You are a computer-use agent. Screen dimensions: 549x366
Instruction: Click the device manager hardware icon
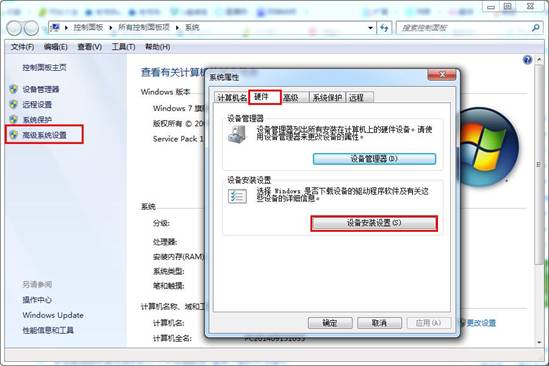tap(237, 134)
